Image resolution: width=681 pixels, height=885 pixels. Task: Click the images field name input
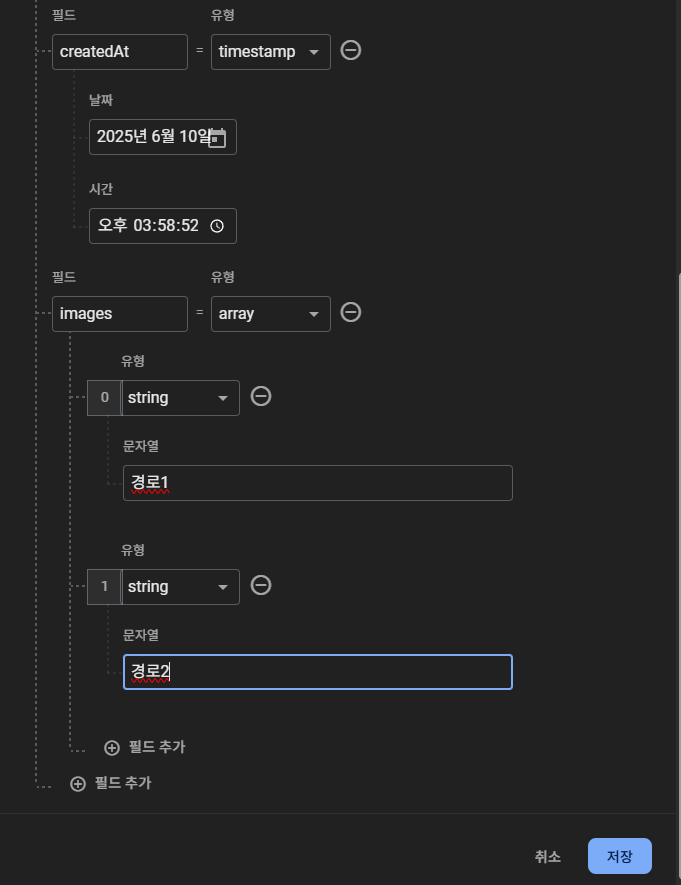tap(120, 314)
